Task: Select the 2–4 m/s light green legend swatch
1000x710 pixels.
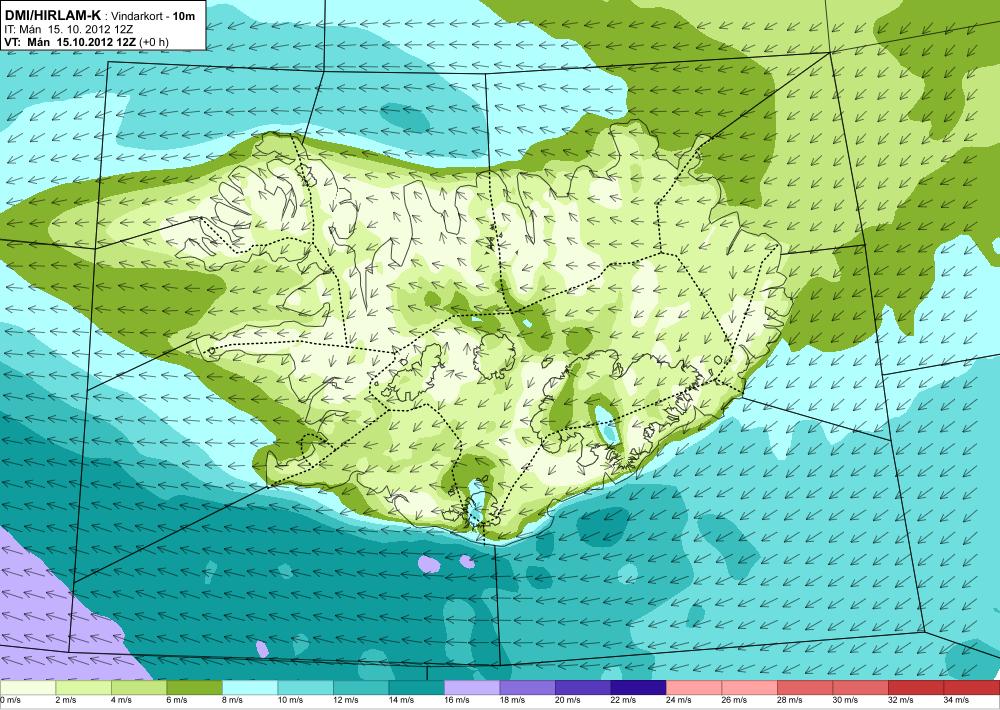Action: (83, 688)
